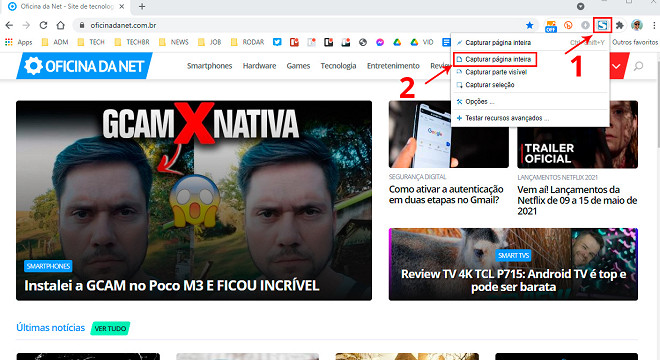Click the Gmail phone thumbnail image
Viewport: 660px width, 360px height.
pos(449,134)
